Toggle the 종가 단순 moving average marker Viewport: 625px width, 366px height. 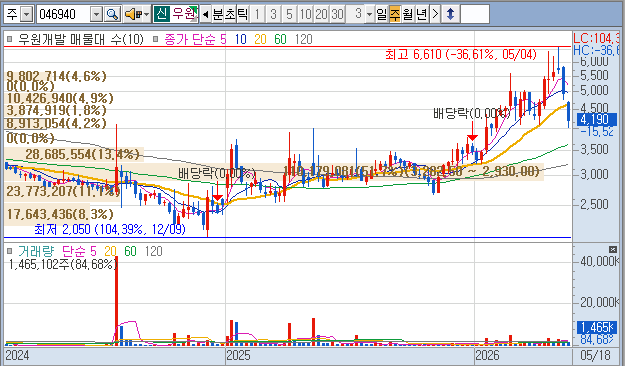click(156, 39)
